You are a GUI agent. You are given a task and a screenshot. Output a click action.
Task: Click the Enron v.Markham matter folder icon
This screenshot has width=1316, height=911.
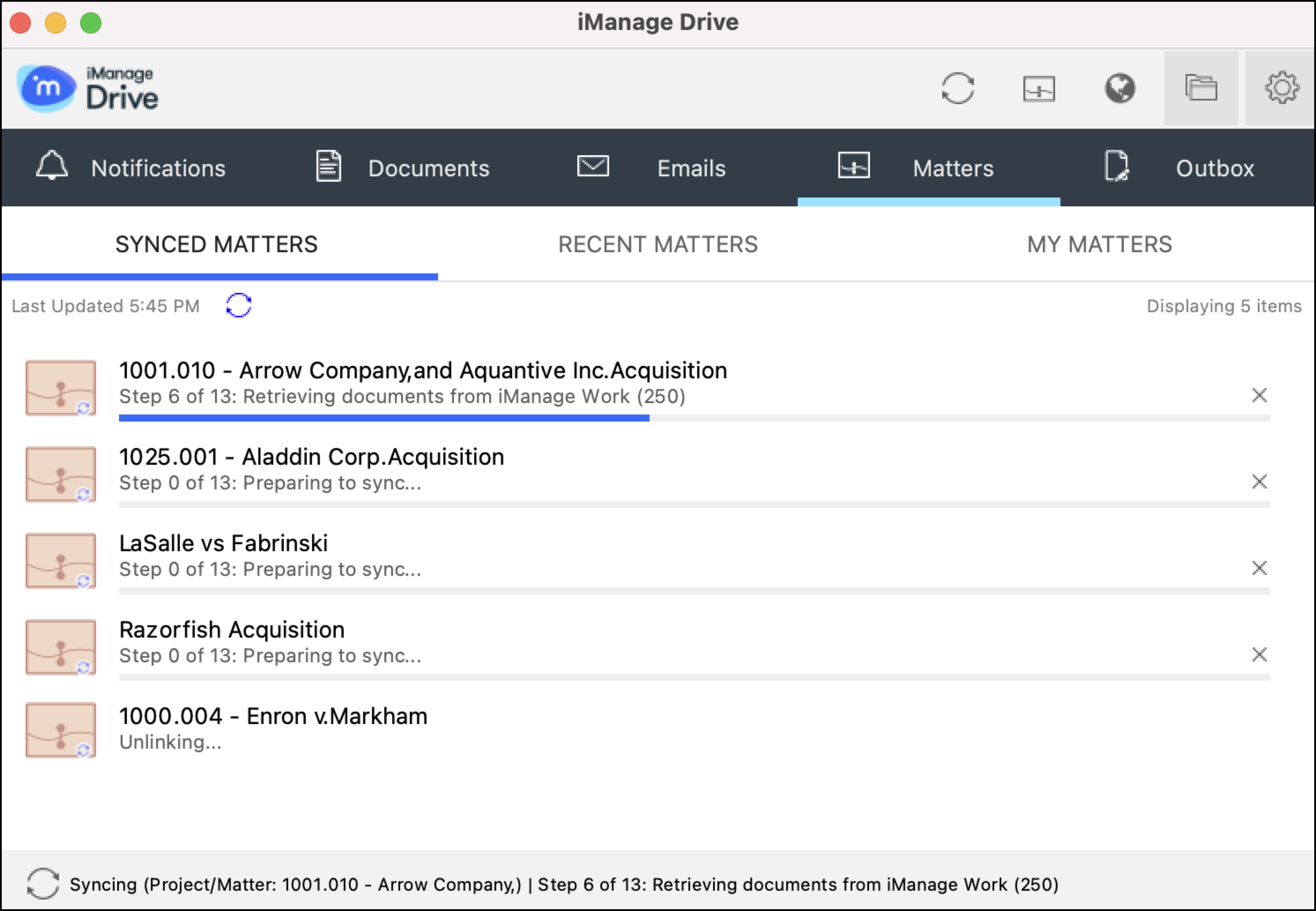pos(61,730)
